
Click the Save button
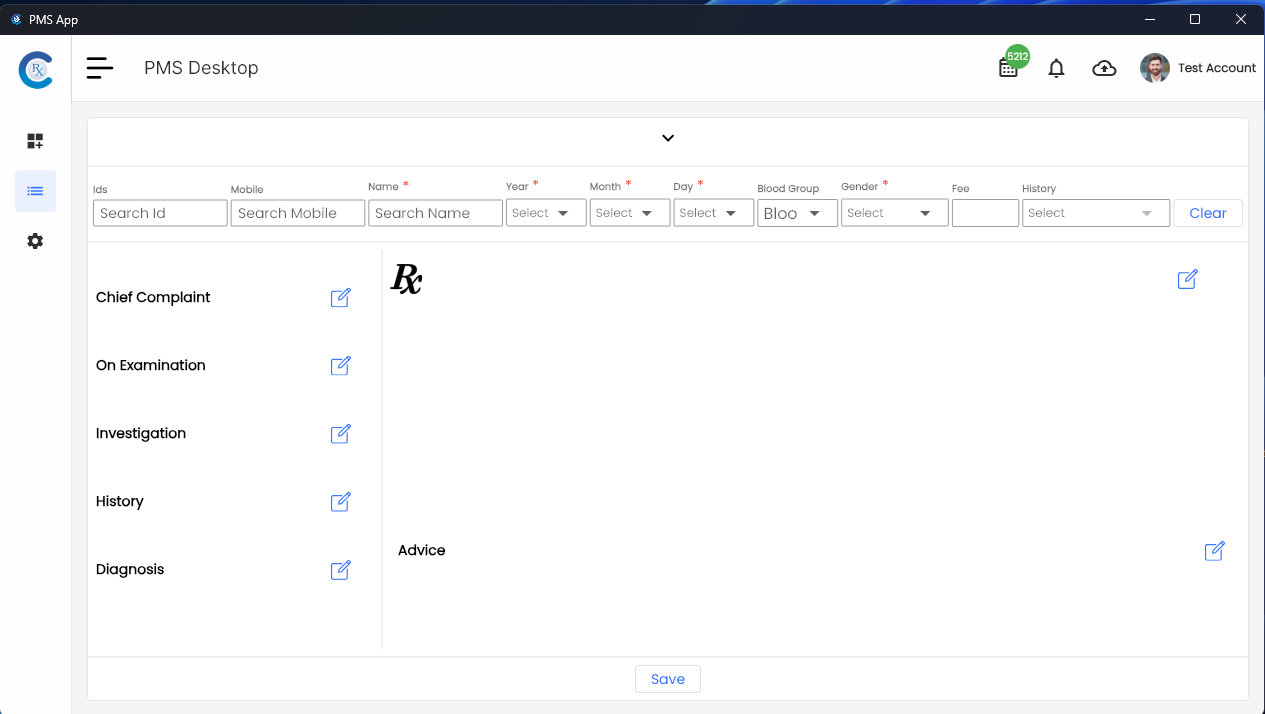point(667,679)
